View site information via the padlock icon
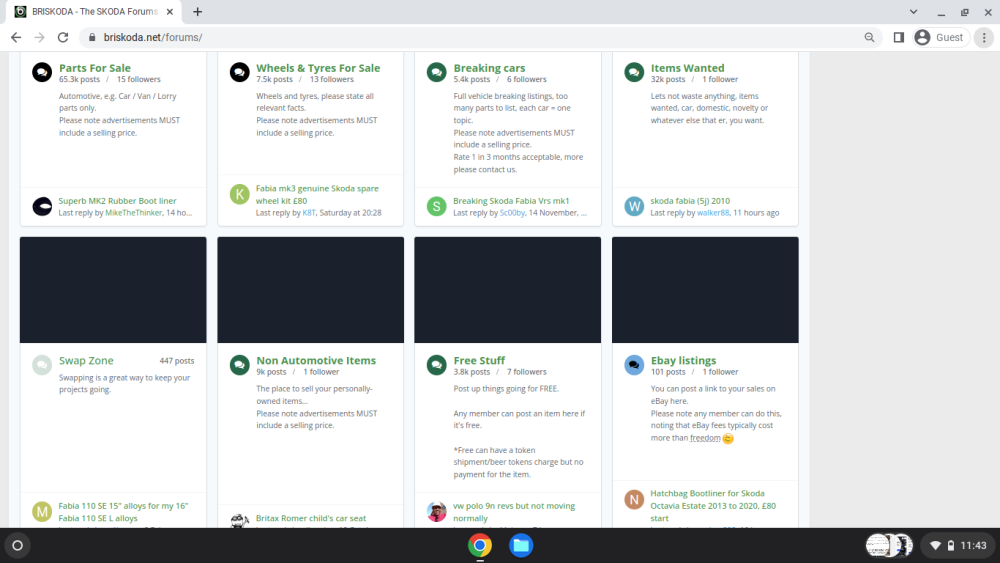Image resolution: width=1000 pixels, height=563 pixels. coord(92,38)
